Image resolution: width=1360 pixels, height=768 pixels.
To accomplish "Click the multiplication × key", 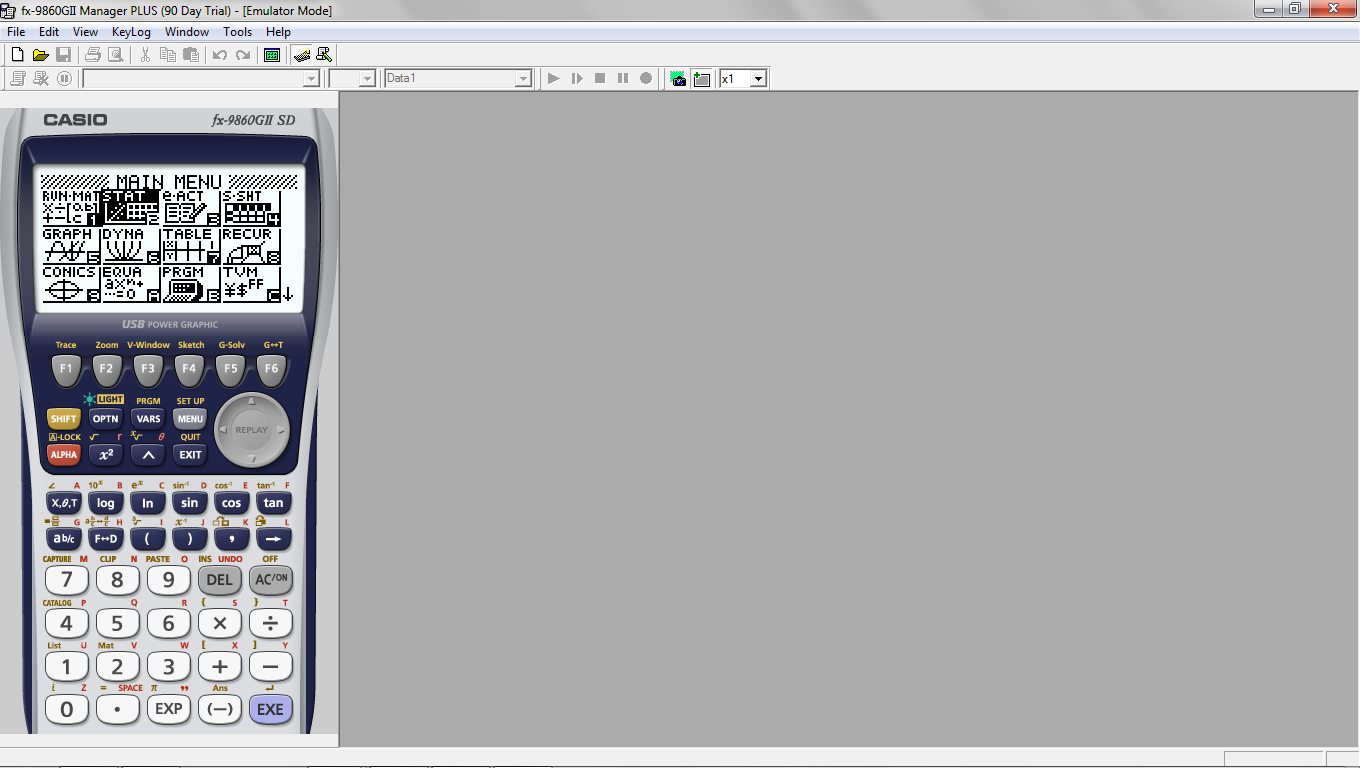I will [219, 624].
